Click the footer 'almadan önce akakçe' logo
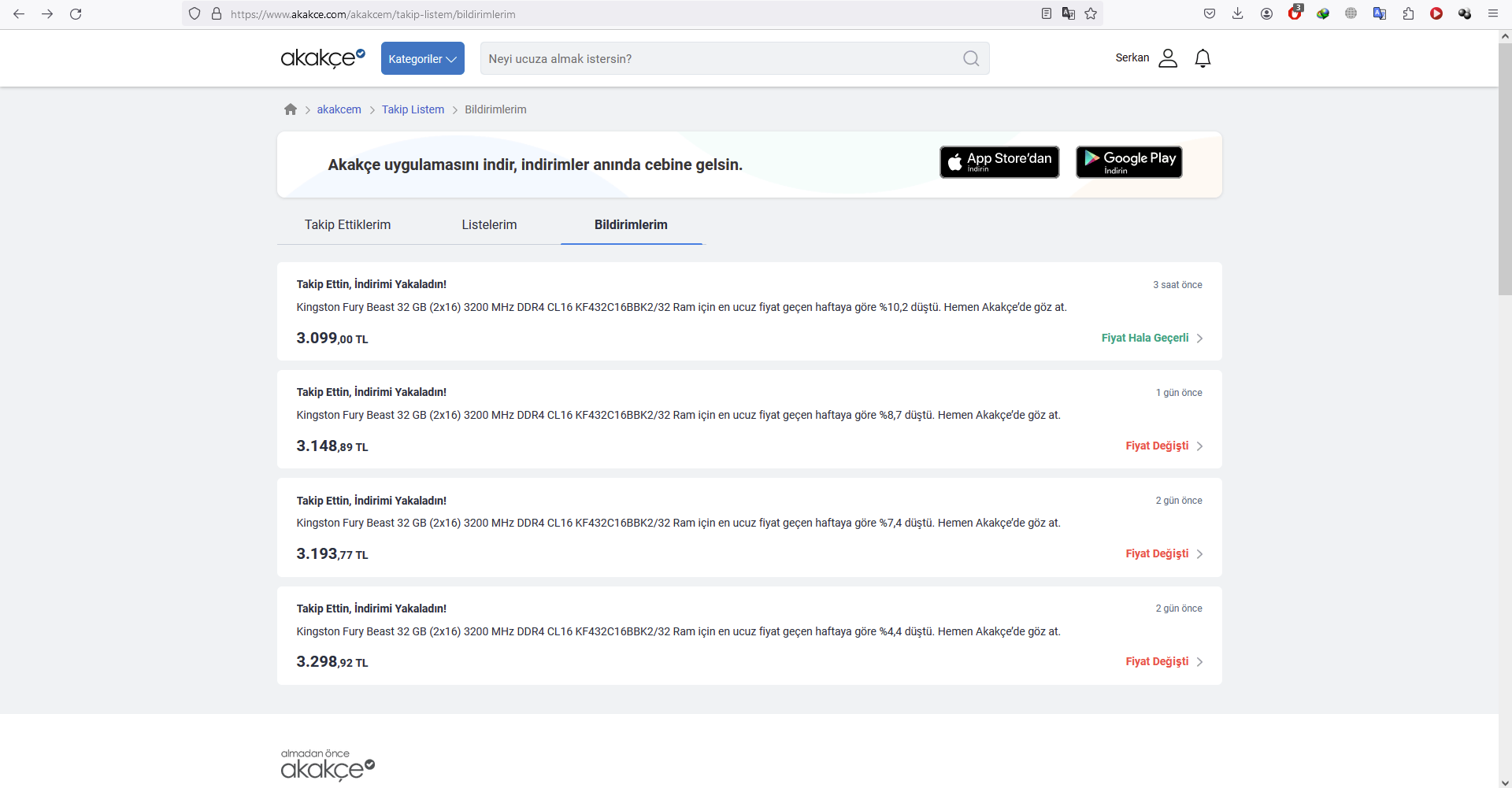Screen dimensions: 1512x788 [x=328, y=764]
